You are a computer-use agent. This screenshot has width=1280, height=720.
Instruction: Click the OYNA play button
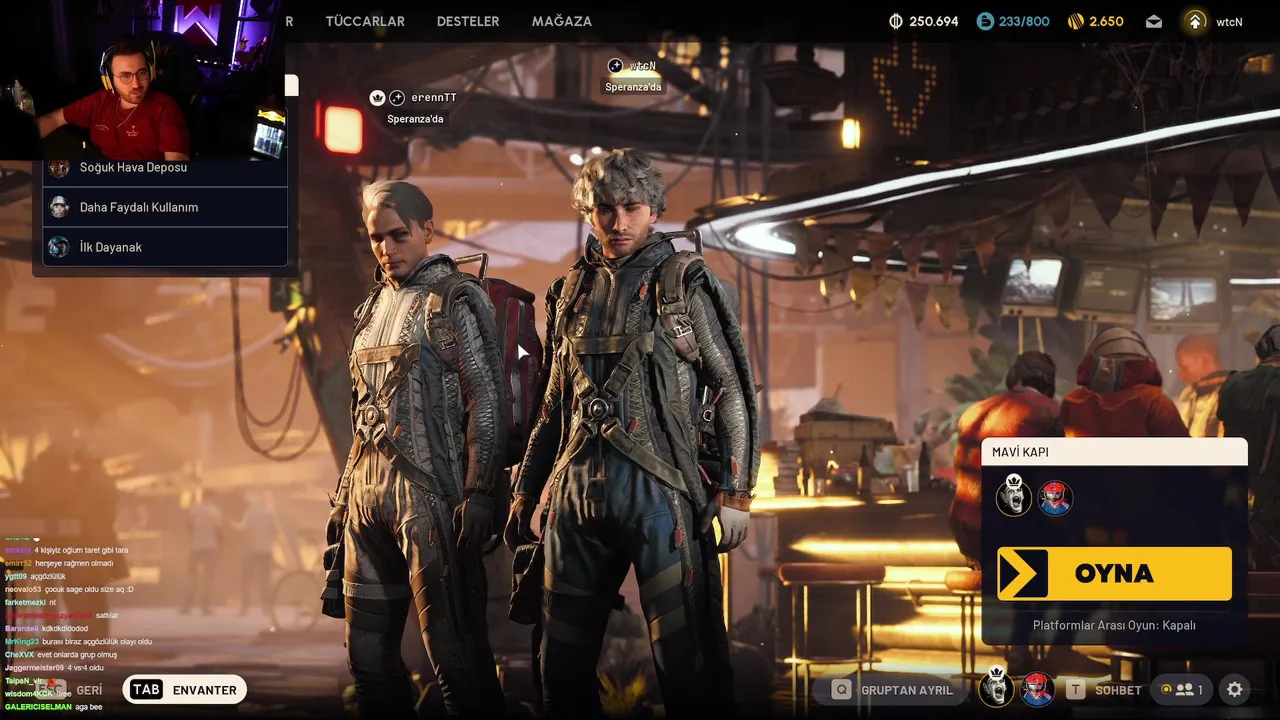point(1114,573)
